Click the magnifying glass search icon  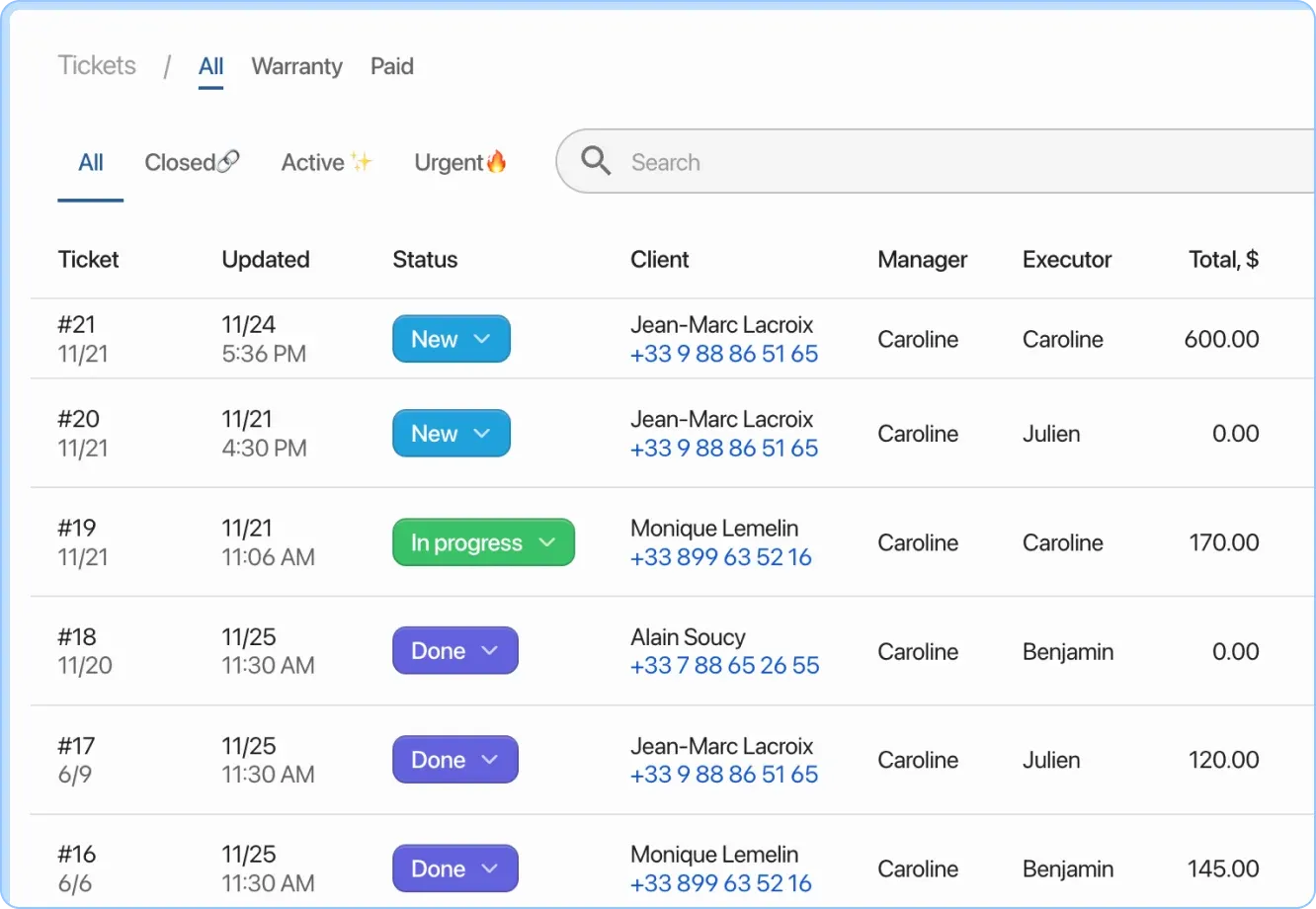point(596,160)
